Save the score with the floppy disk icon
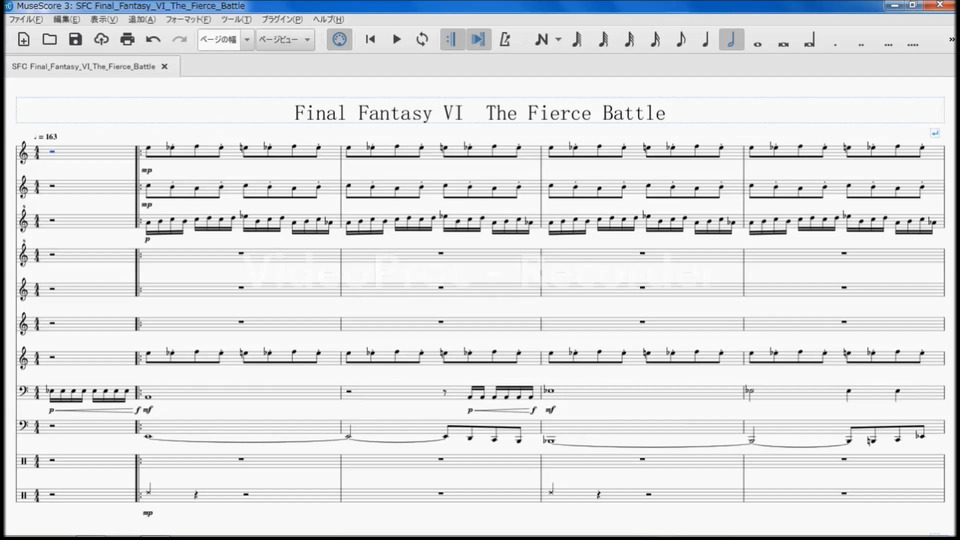 [75, 40]
